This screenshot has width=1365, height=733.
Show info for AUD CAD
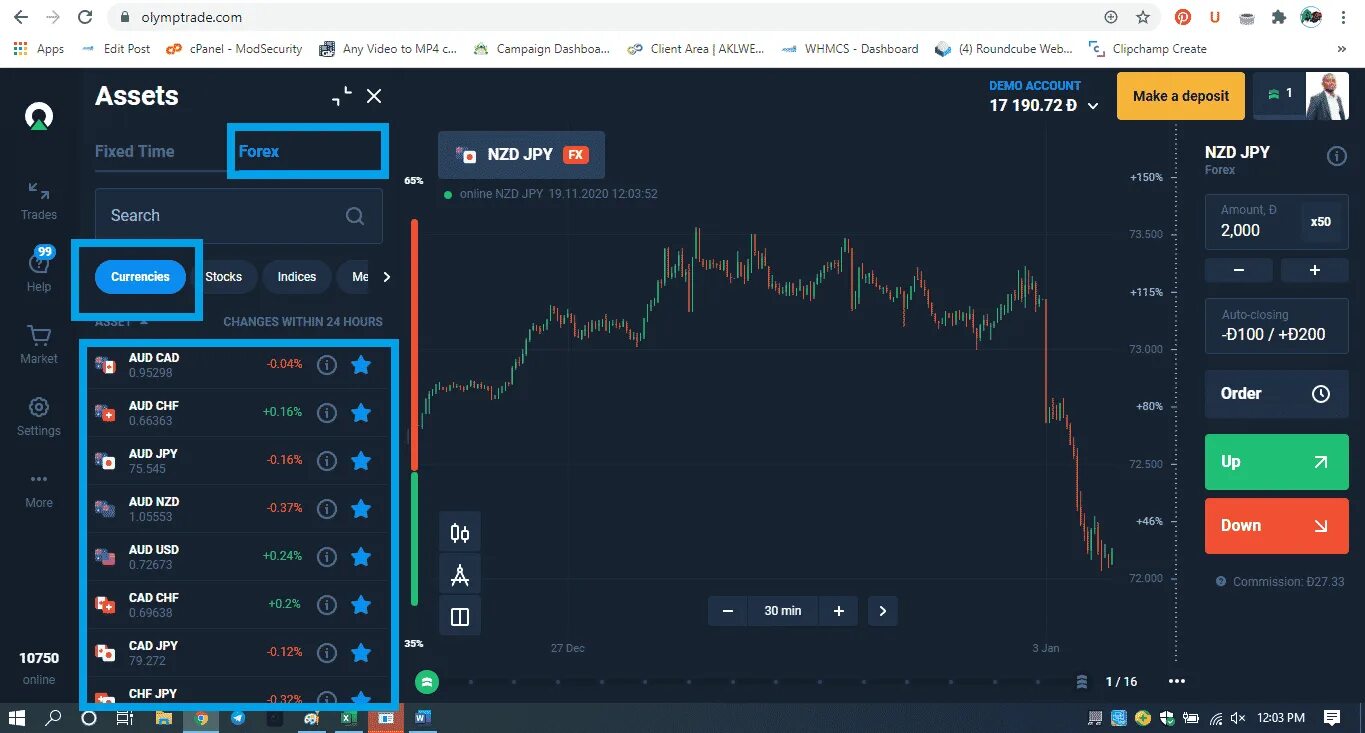[326, 365]
